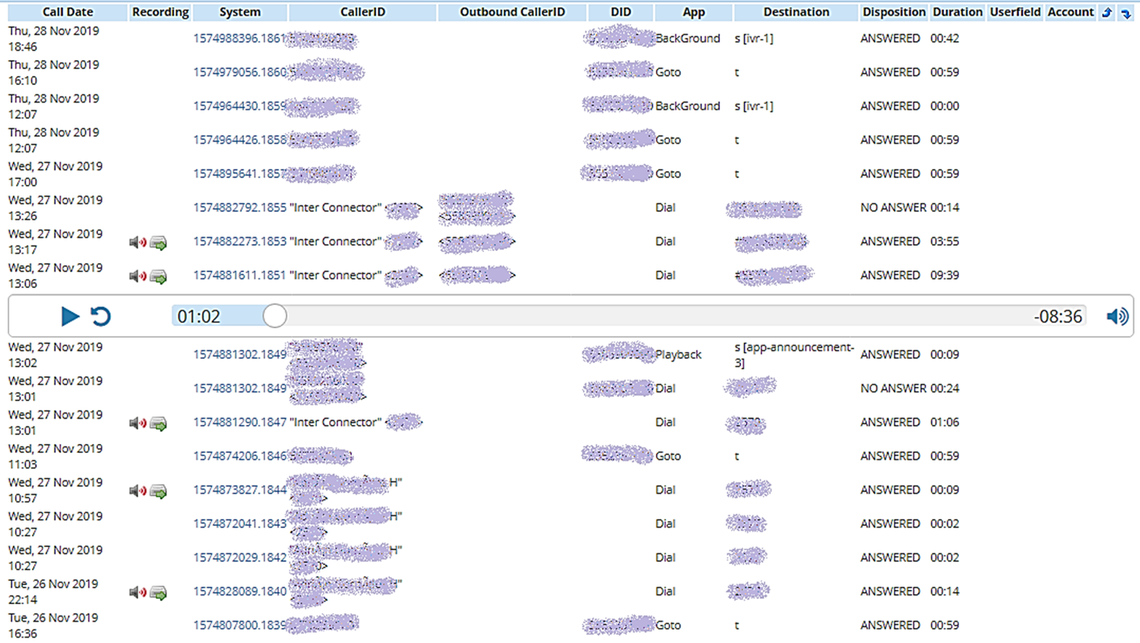Click the audio progress slider handle
The height and width of the screenshot is (643, 1140).
click(275, 316)
